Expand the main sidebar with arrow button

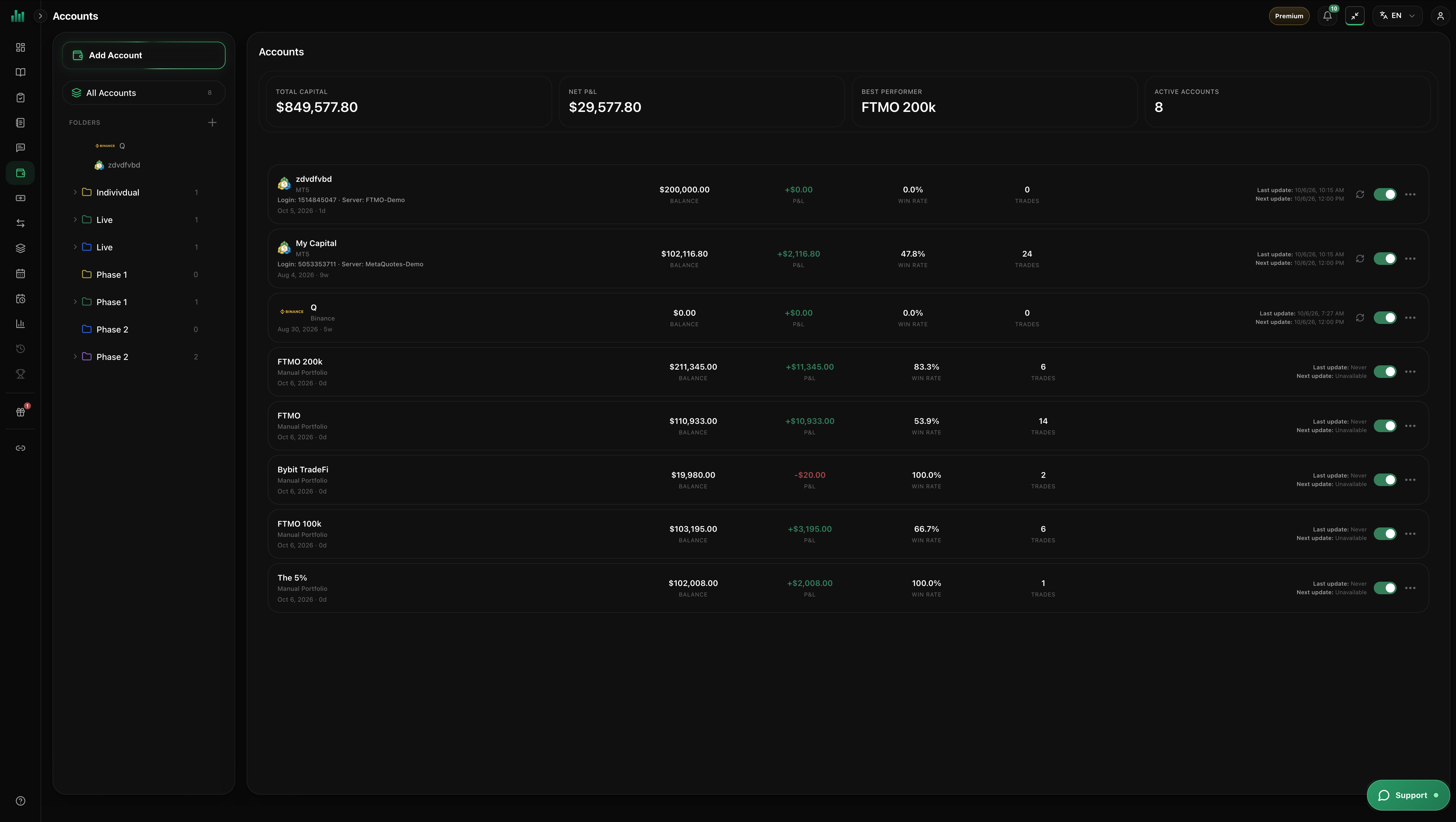[x=40, y=16]
